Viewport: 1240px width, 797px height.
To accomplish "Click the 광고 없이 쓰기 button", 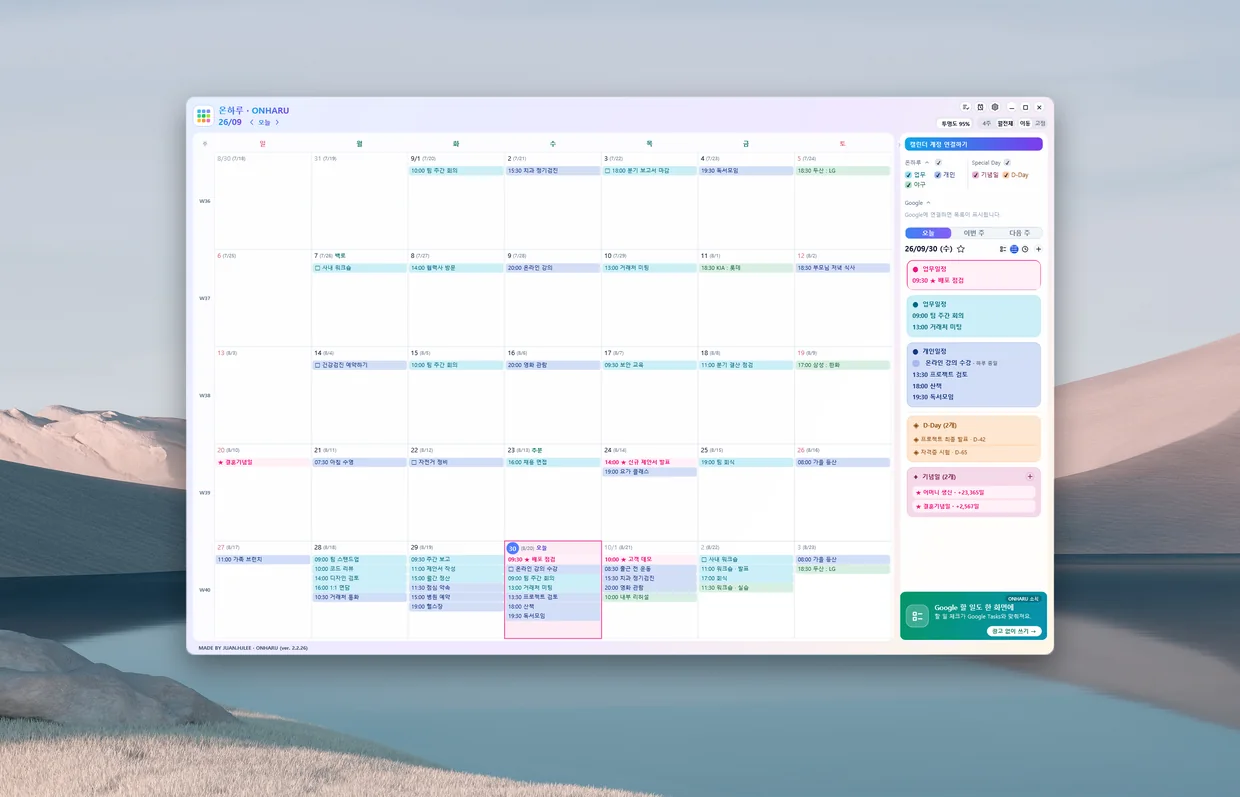I will pos(1014,631).
